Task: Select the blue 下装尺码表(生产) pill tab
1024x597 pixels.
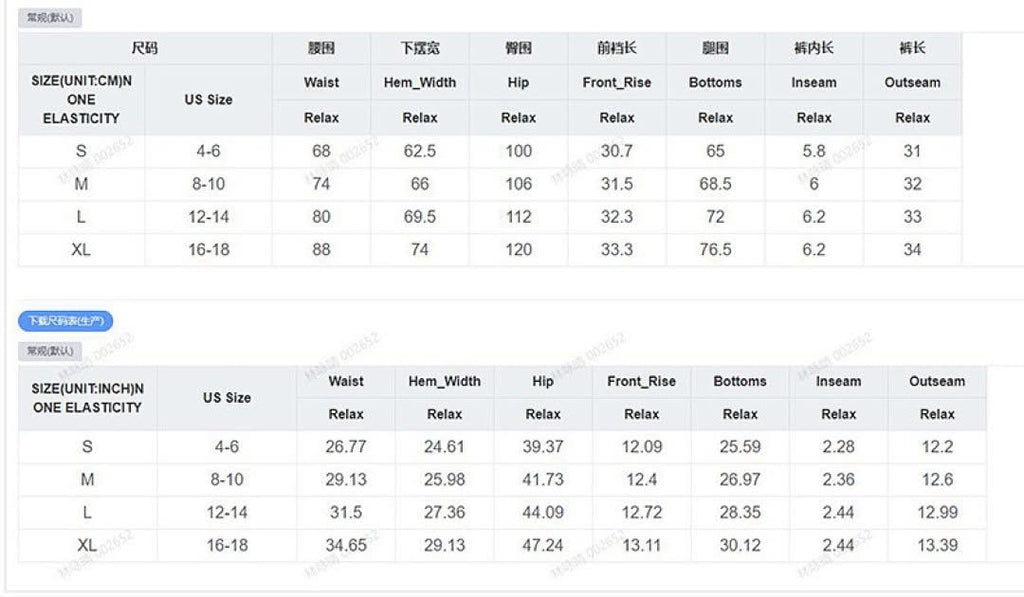Action: pos(65,321)
